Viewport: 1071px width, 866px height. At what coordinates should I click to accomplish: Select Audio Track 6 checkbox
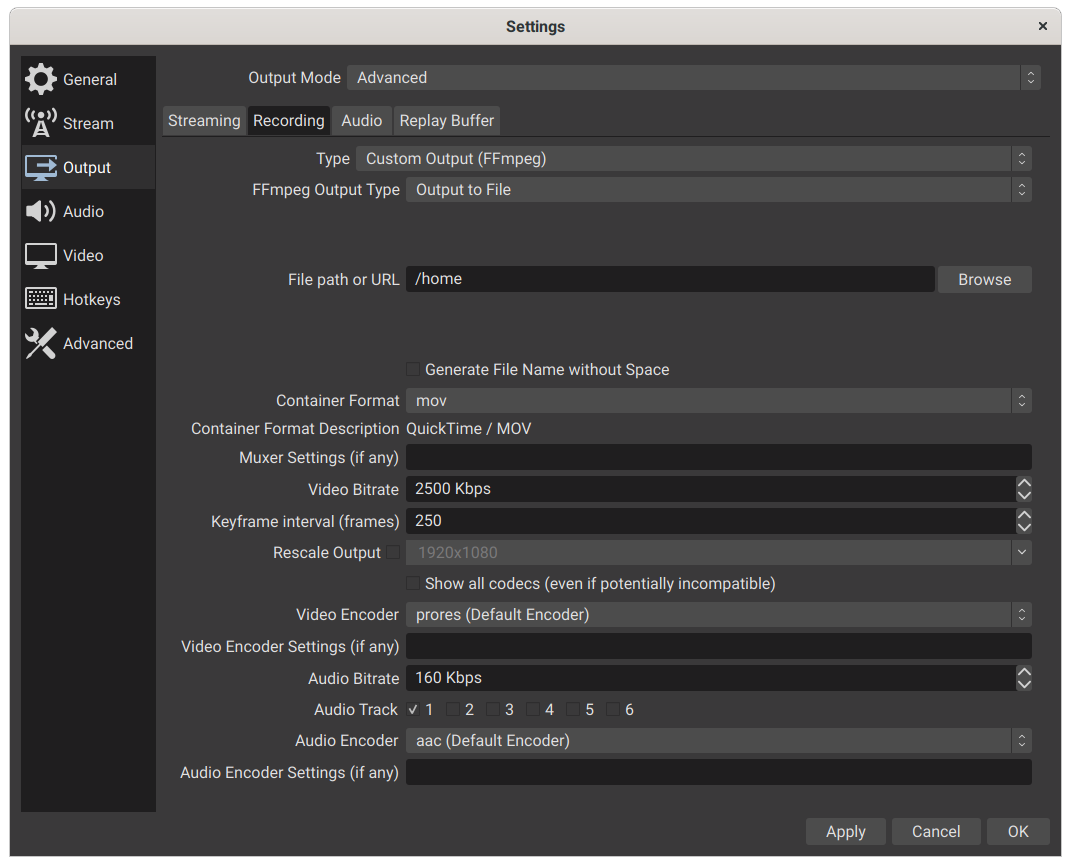click(x=613, y=710)
